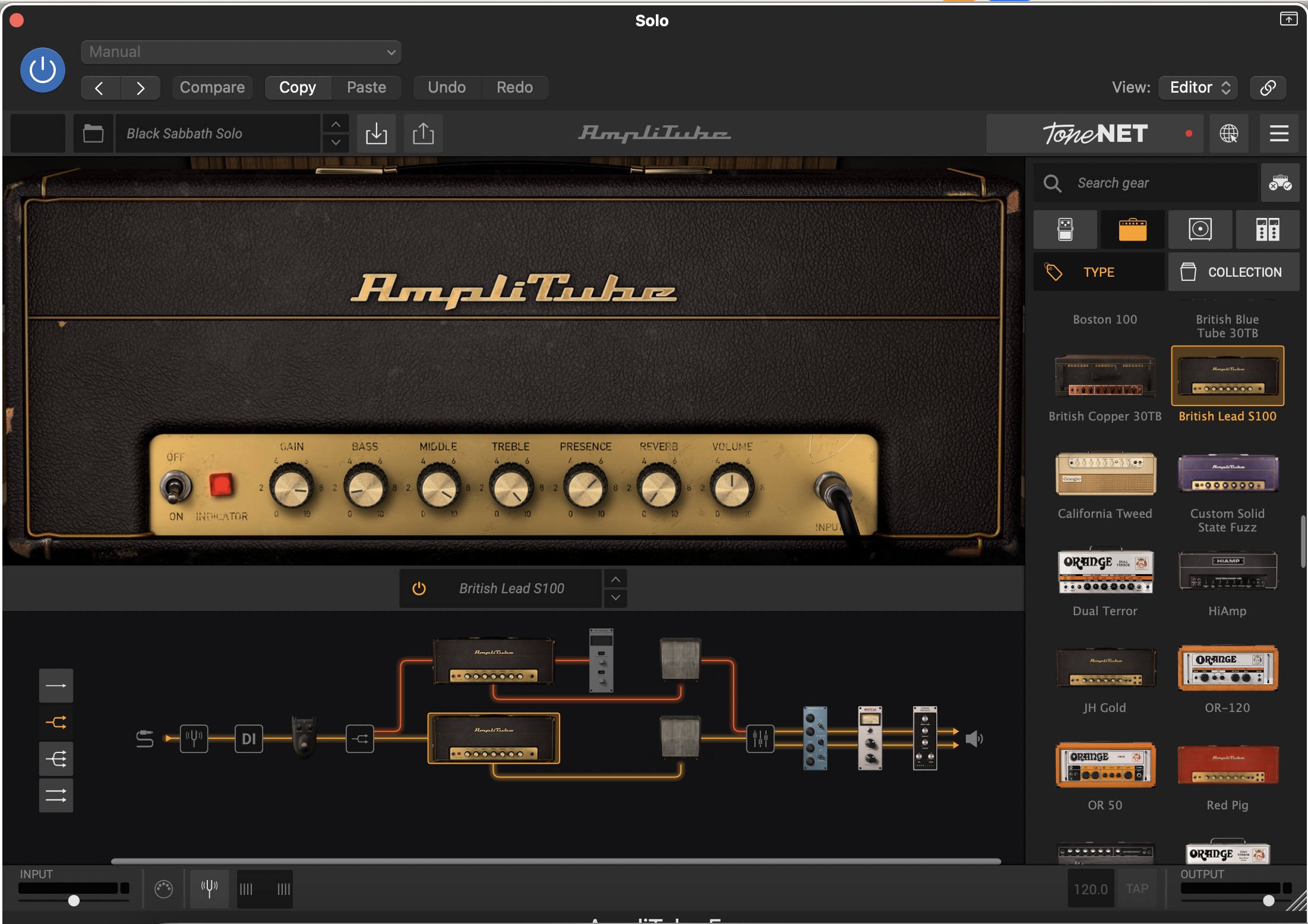
Task: Select the DI block in chain
Action: click(248, 739)
